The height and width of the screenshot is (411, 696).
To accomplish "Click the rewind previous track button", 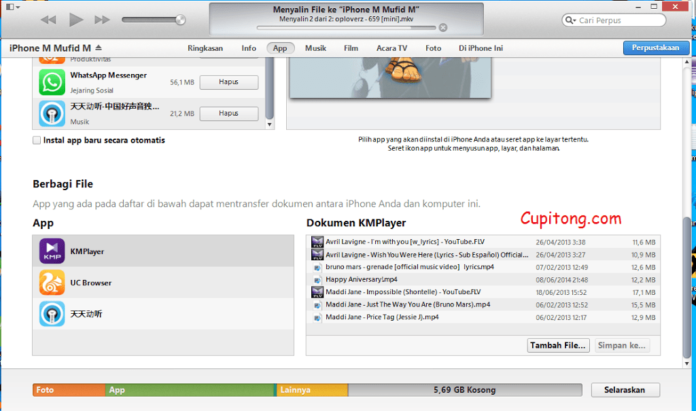I will pos(48,20).
